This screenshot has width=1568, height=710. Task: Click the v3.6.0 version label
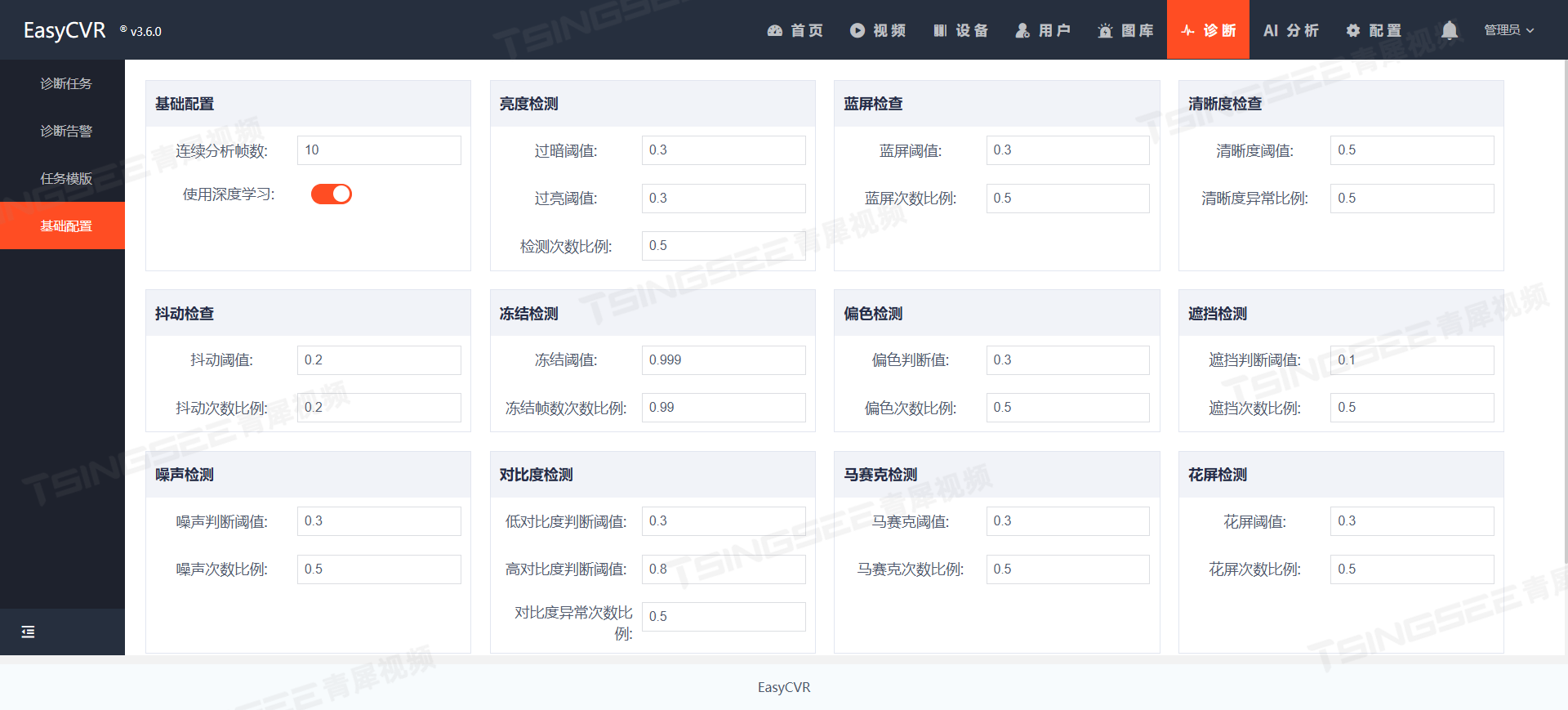pos(146,32)
